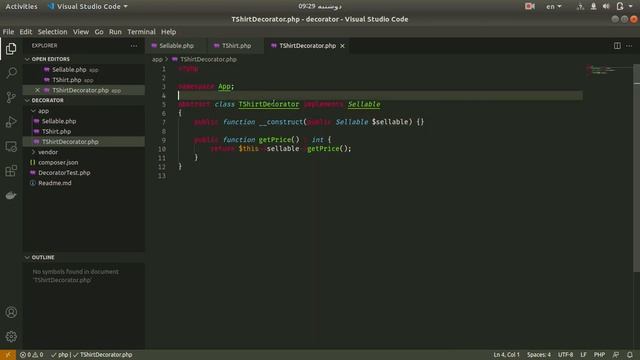Open the system volume icon in top bar
640x360 pixels.
[x=606, y=6]
